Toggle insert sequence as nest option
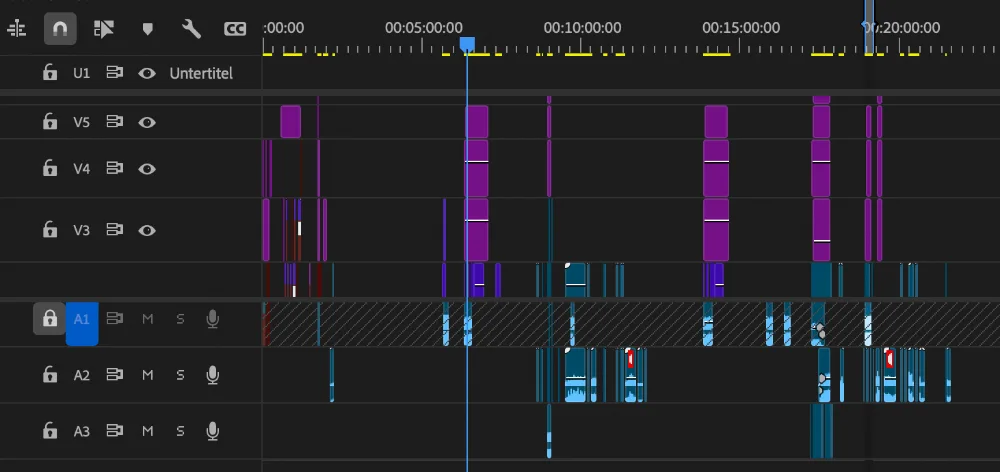This screenshot has width=1000, height=472. [x=17, y=29]
